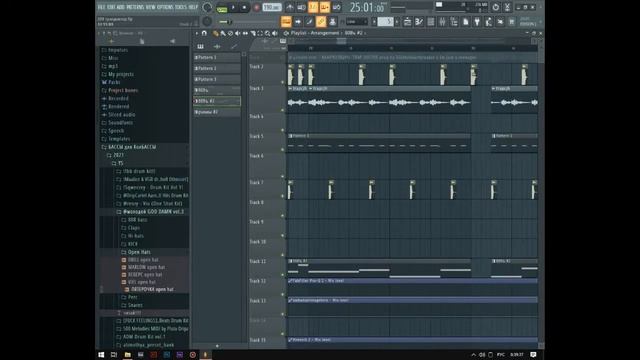Image resolution: width=640 pixels, height=360 pixels.
Task: Open the EDIT menu
Action: pos(111,7)
